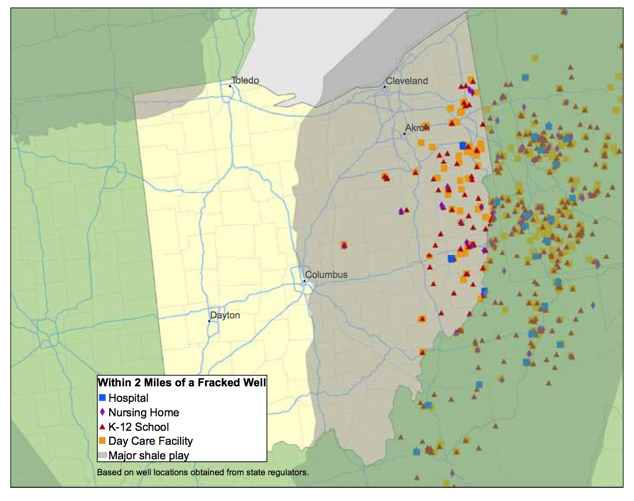Viewport: 634px width, 501px height.
Task: Click the Cleveland city dot marker
Action: click(x=385, y=87)
